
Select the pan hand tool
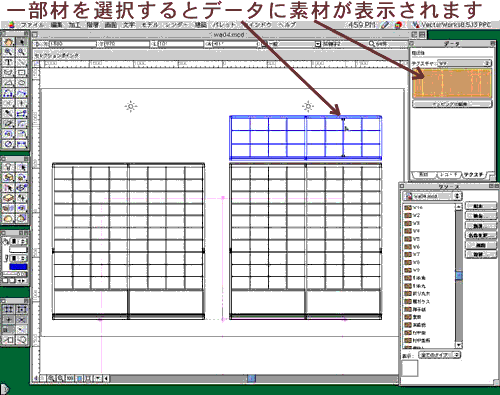[x=9, y=42]
